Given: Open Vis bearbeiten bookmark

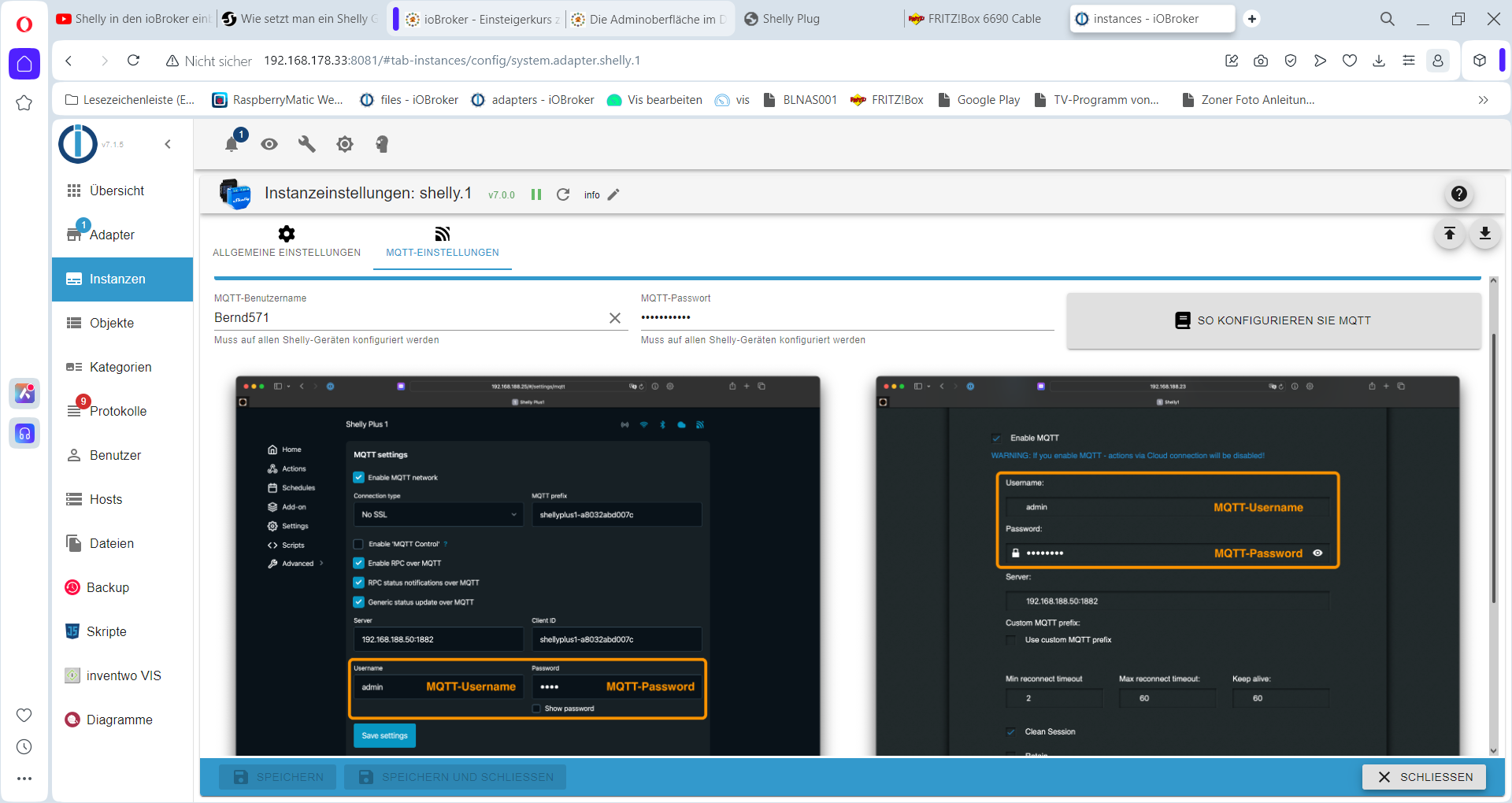Looking at the screenshot, I should pyautogui.click(x=654, y=100).
